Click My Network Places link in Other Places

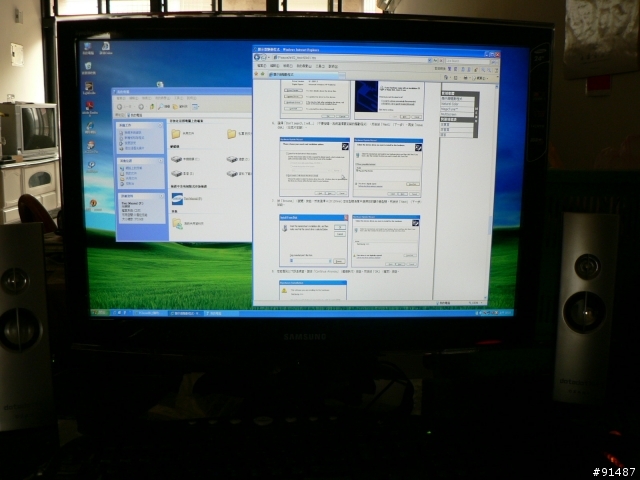(x=133, y=168)
